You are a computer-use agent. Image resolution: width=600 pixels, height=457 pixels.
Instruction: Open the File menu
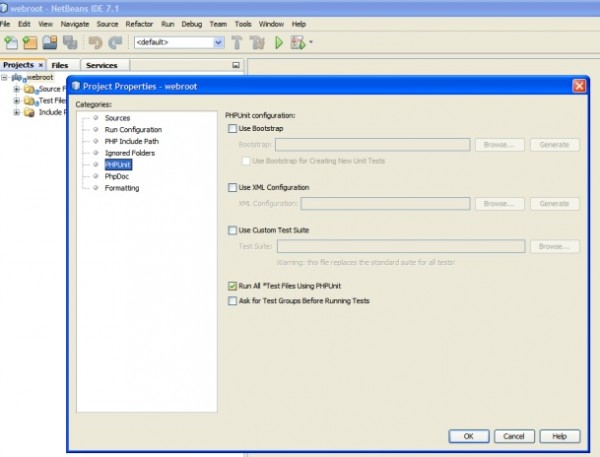tap(5, 24)
